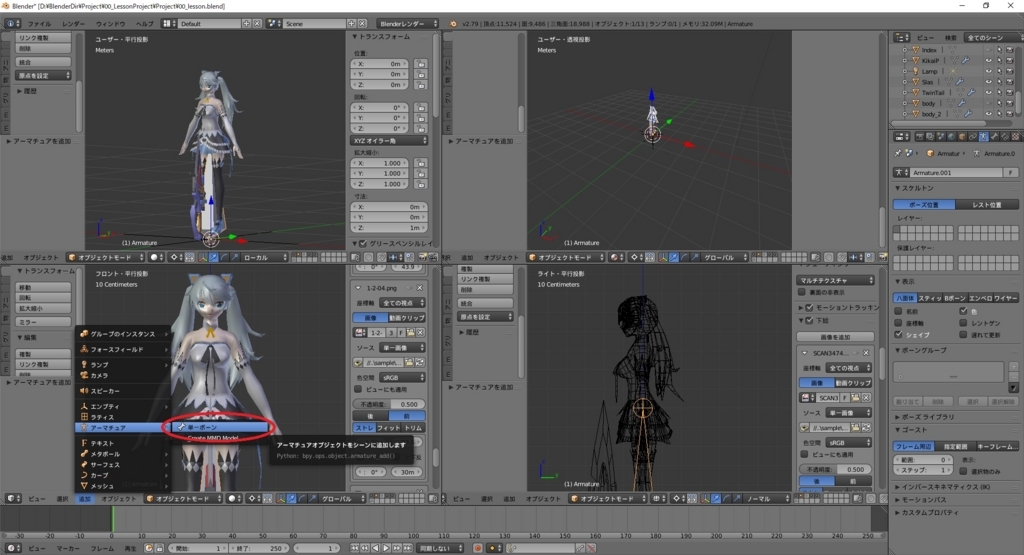Adjust 不透明度 slider in SCAN3474 panel

pos(835,469)
